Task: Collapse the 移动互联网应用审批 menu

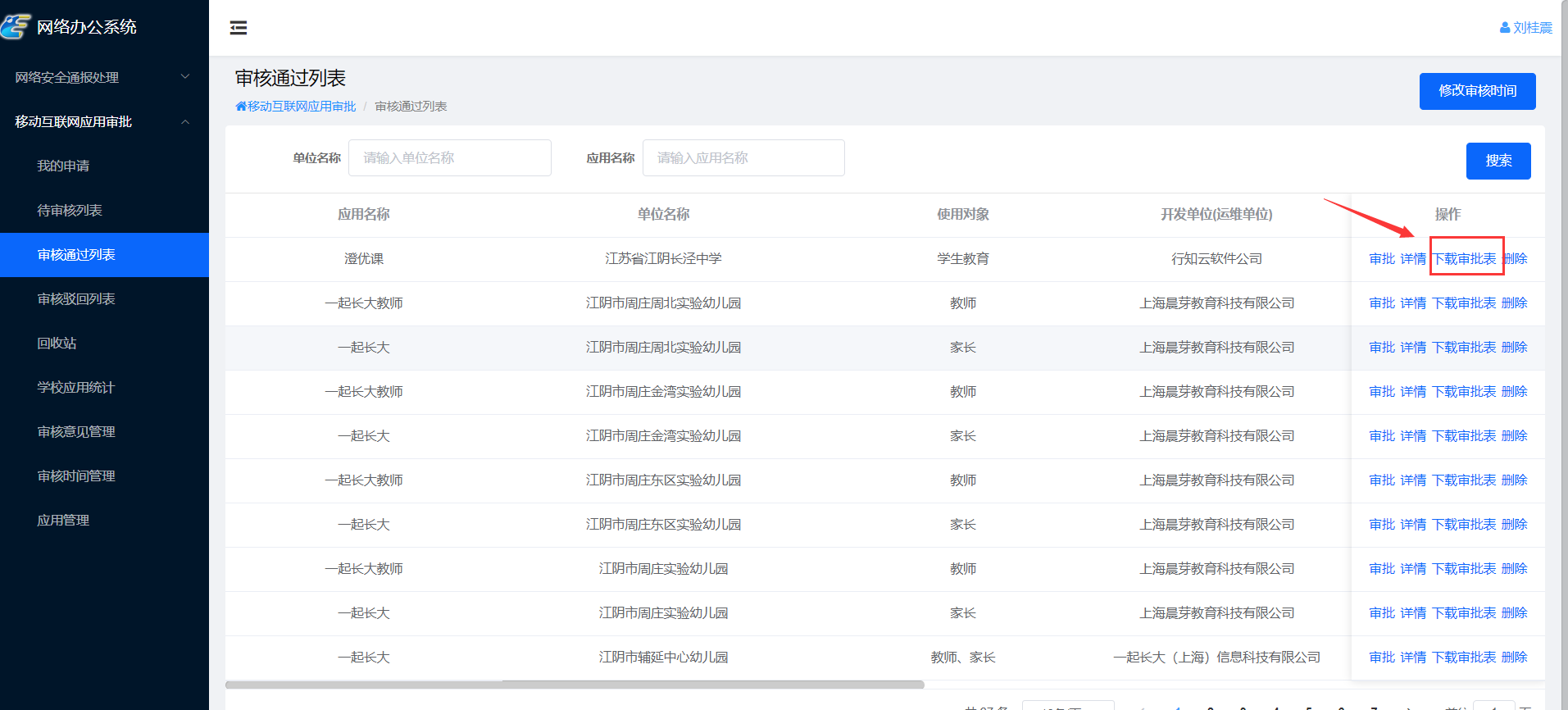Action: tap(104, 121)
